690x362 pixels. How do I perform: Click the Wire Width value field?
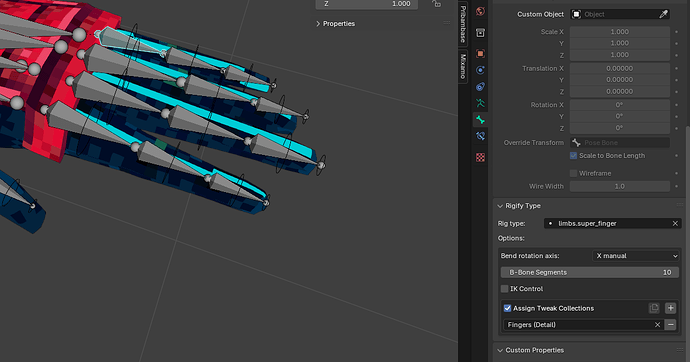click(x=620, y=186)
